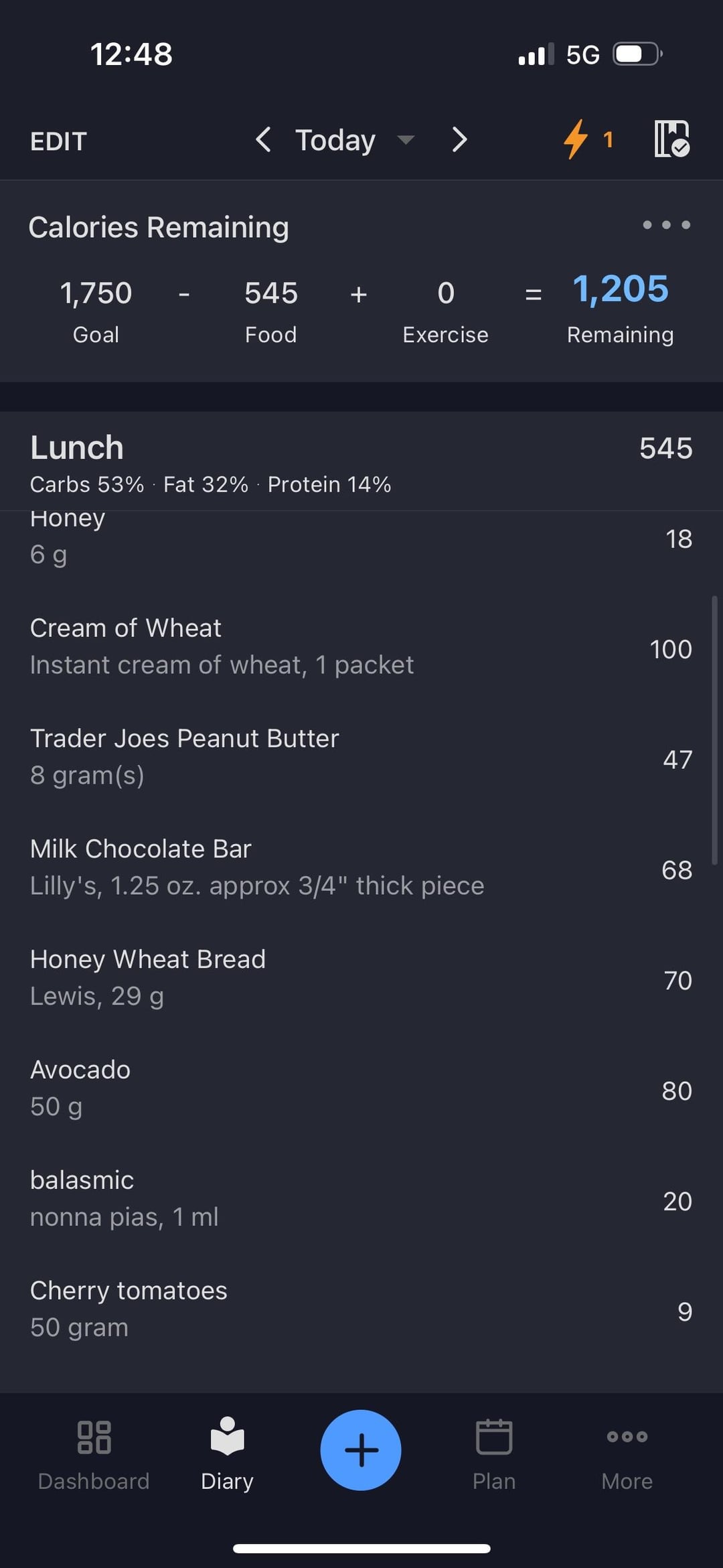Open the Dashboard tab
The width and height of the screenshot is (723, 1568).
[94, 1451]
